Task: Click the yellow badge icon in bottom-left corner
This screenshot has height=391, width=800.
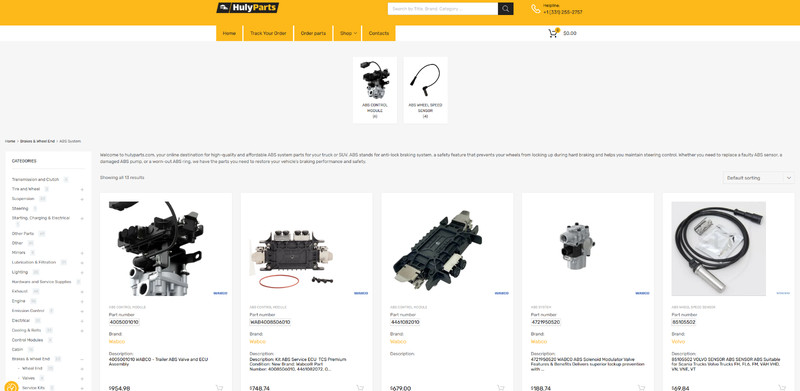Action: coord(11,386)
